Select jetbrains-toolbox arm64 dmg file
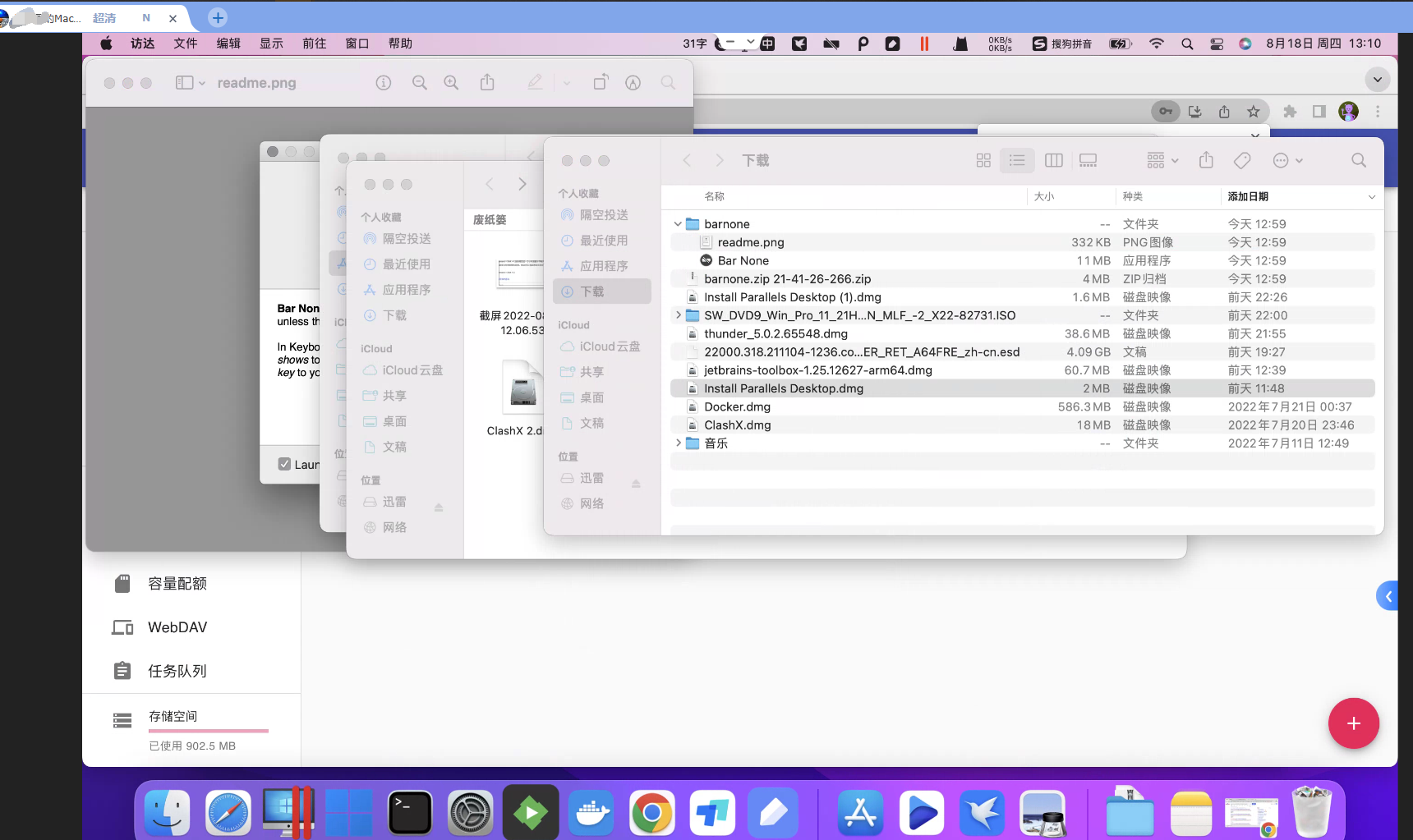 [x=1023, y=370]
